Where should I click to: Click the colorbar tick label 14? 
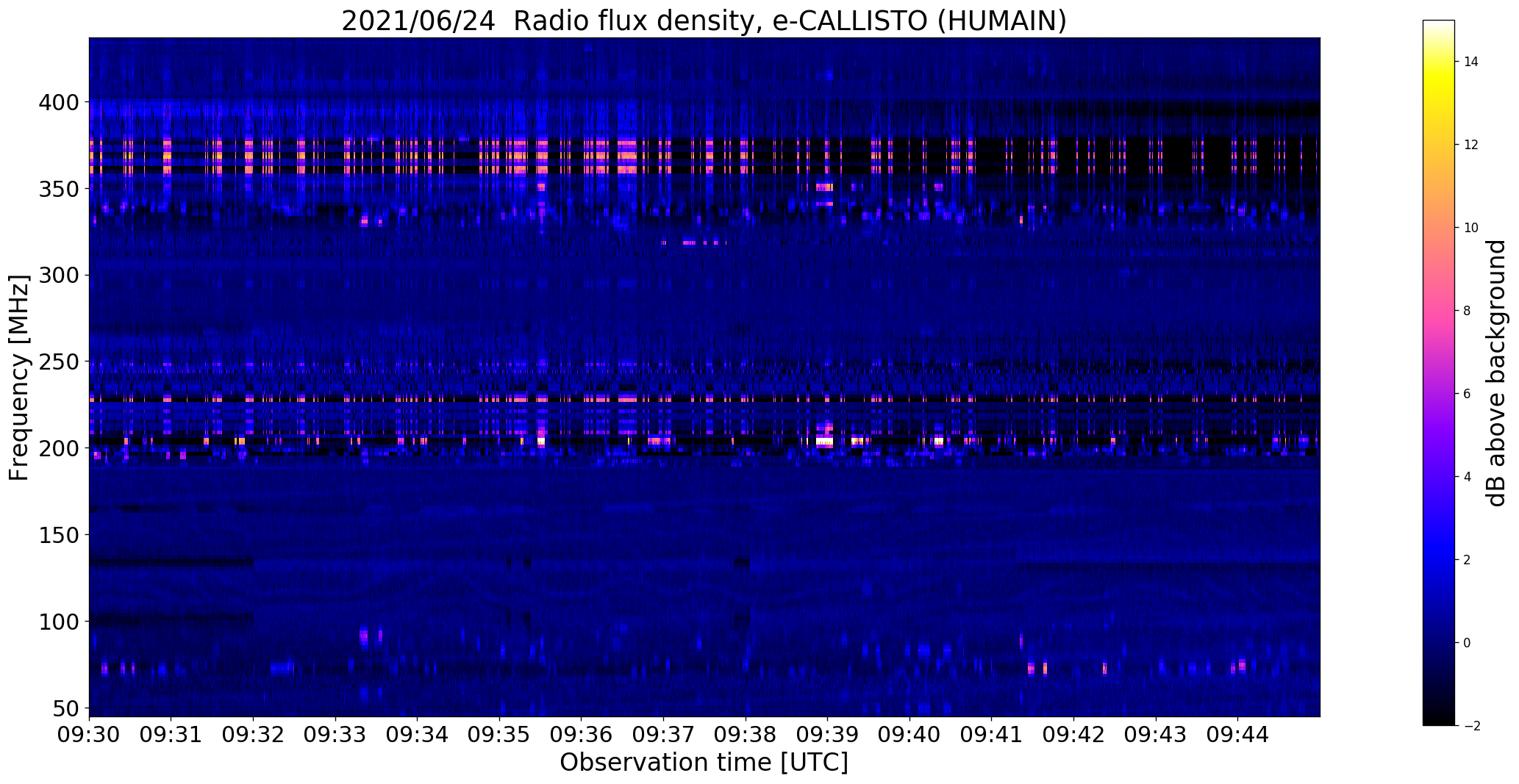pyautogui.click(x=1471, y=62)
